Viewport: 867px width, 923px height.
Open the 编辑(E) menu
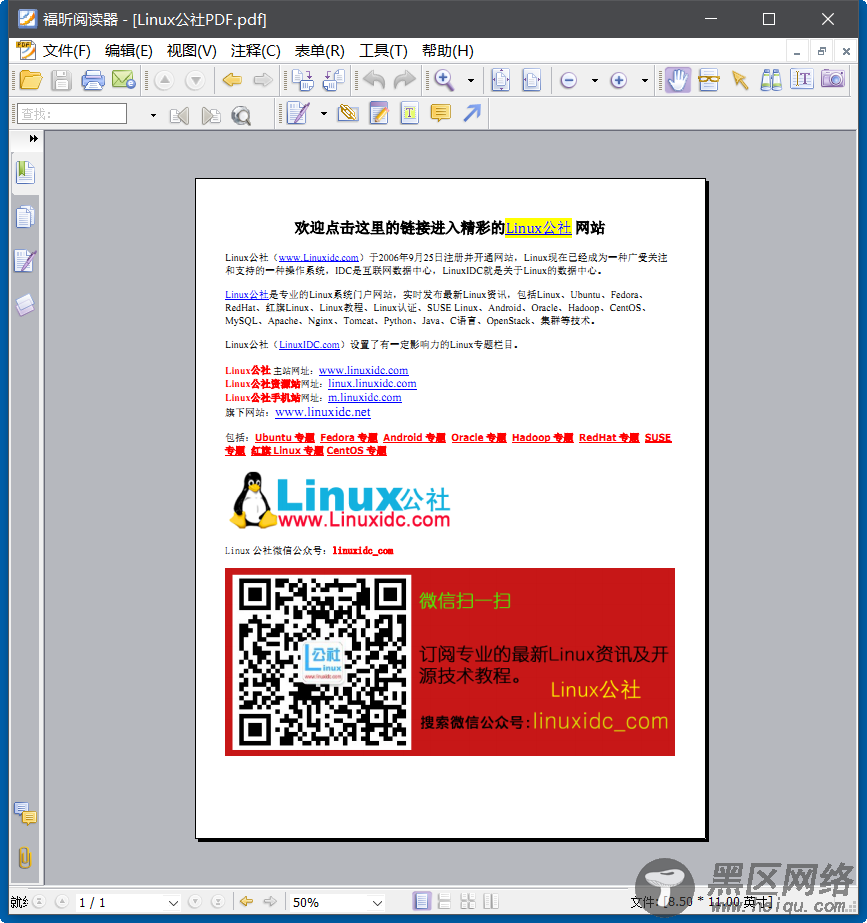(x=128, y=51)
